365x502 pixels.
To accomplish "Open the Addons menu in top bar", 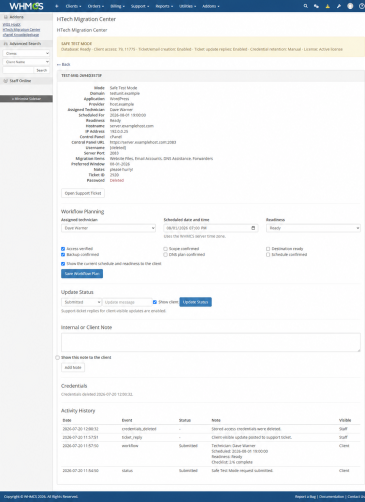I will 211,6.
